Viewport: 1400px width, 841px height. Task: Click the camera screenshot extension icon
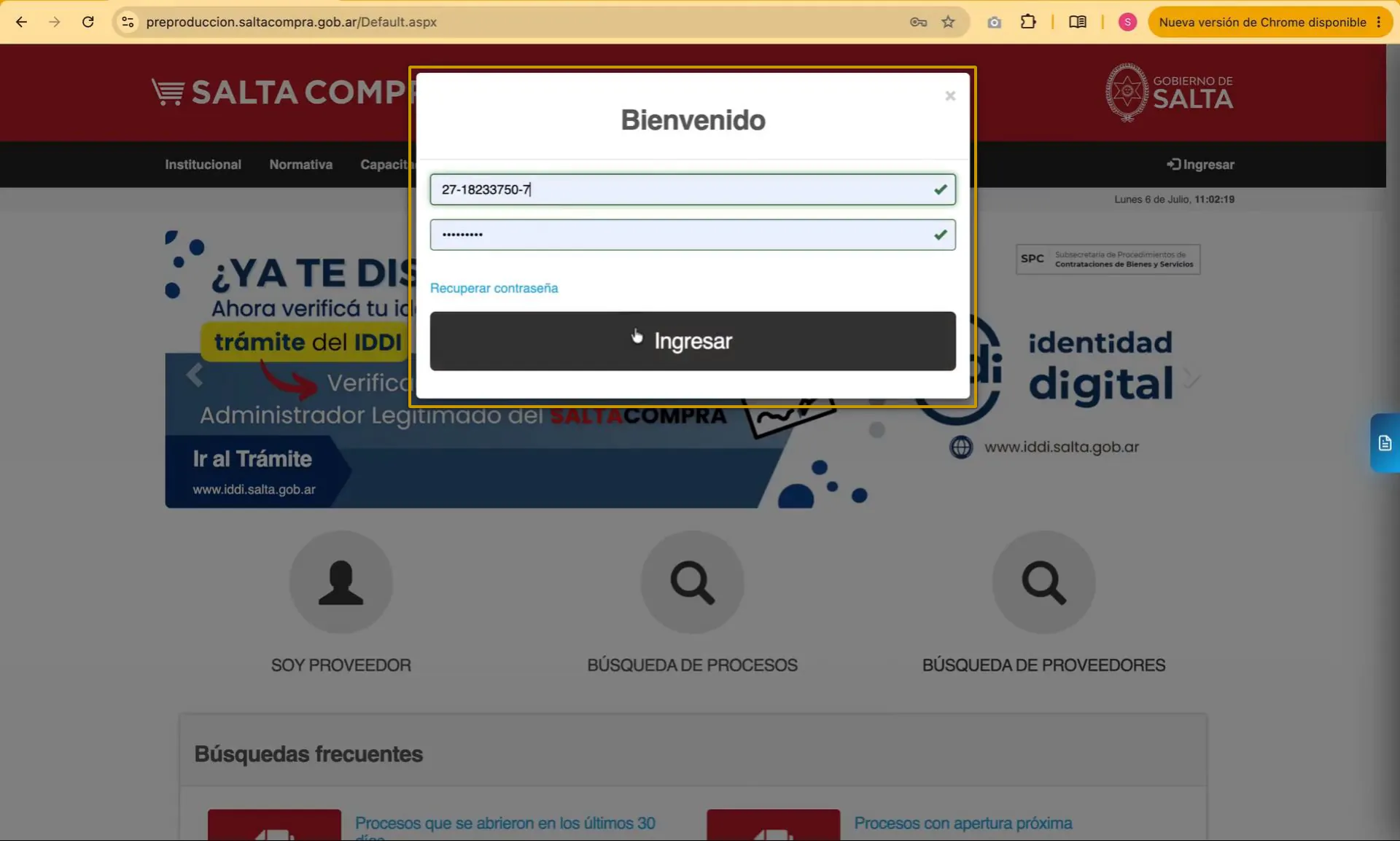point(994,23)
